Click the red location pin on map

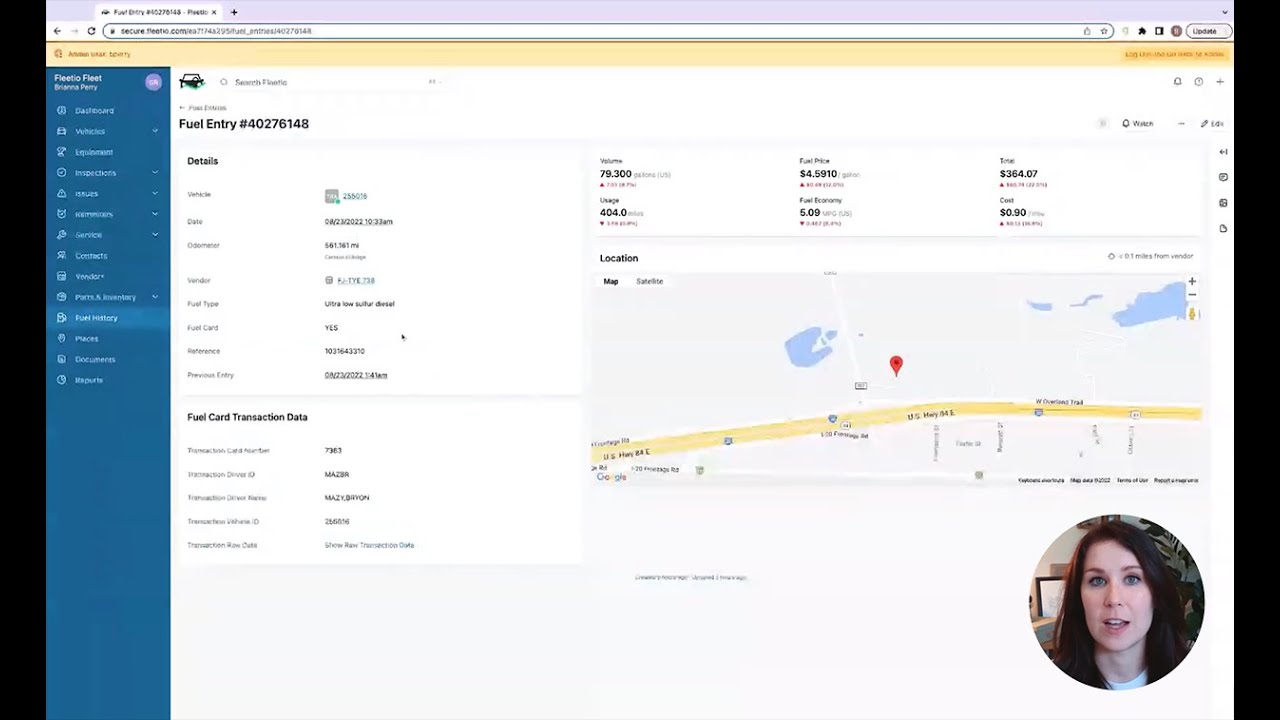pyautogui.click(x=896, y=366)
